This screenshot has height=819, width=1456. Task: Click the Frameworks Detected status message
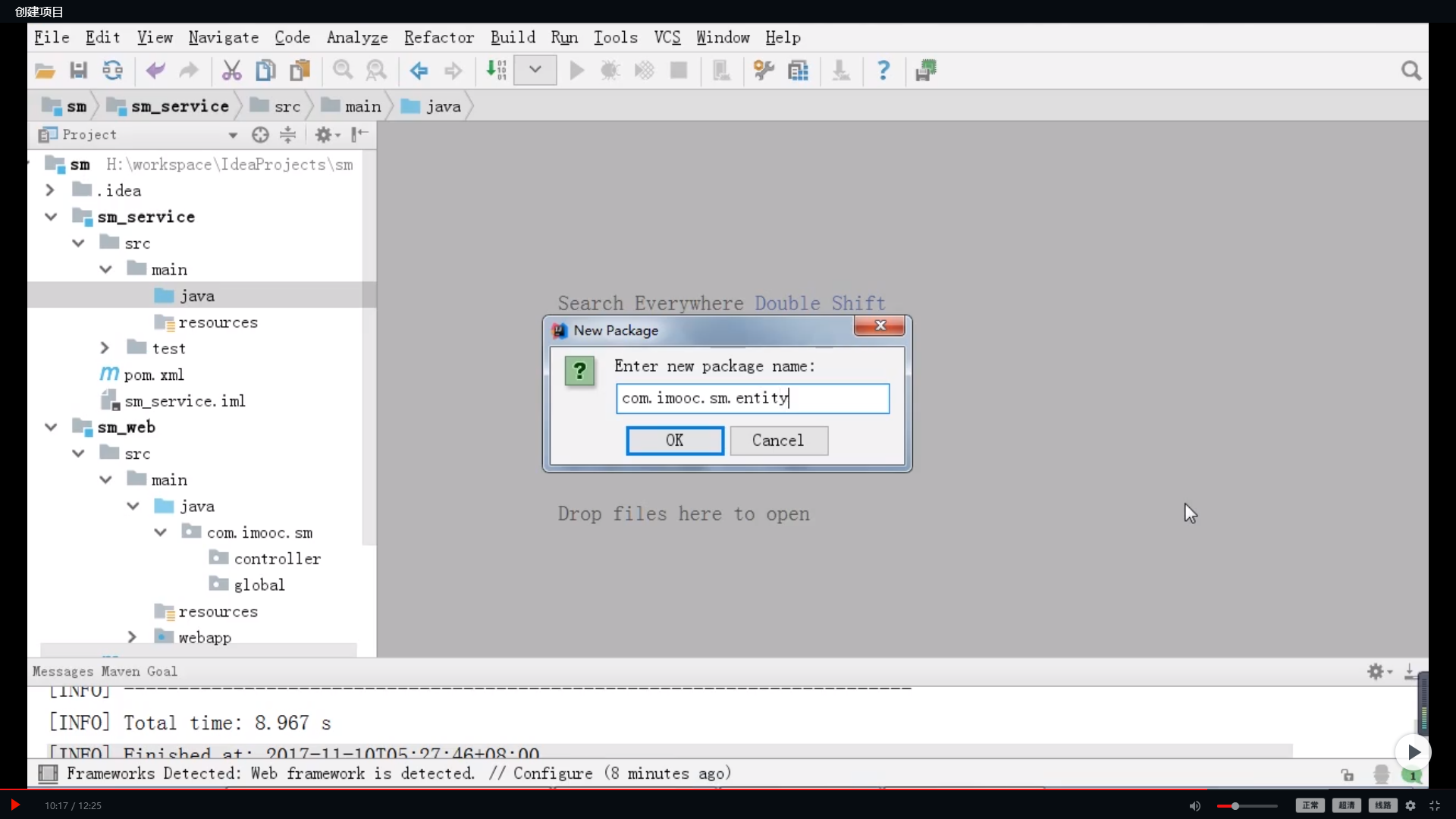coord(399,773)
